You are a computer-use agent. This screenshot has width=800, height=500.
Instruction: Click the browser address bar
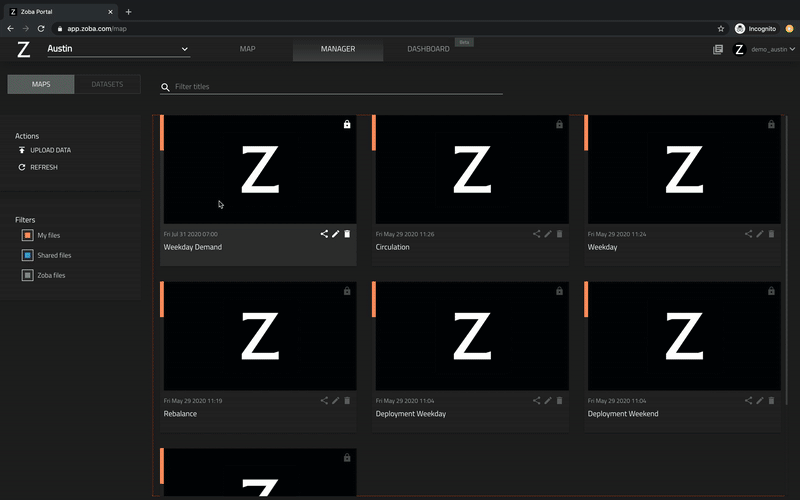pyautogui.click(x=383, y=29)
